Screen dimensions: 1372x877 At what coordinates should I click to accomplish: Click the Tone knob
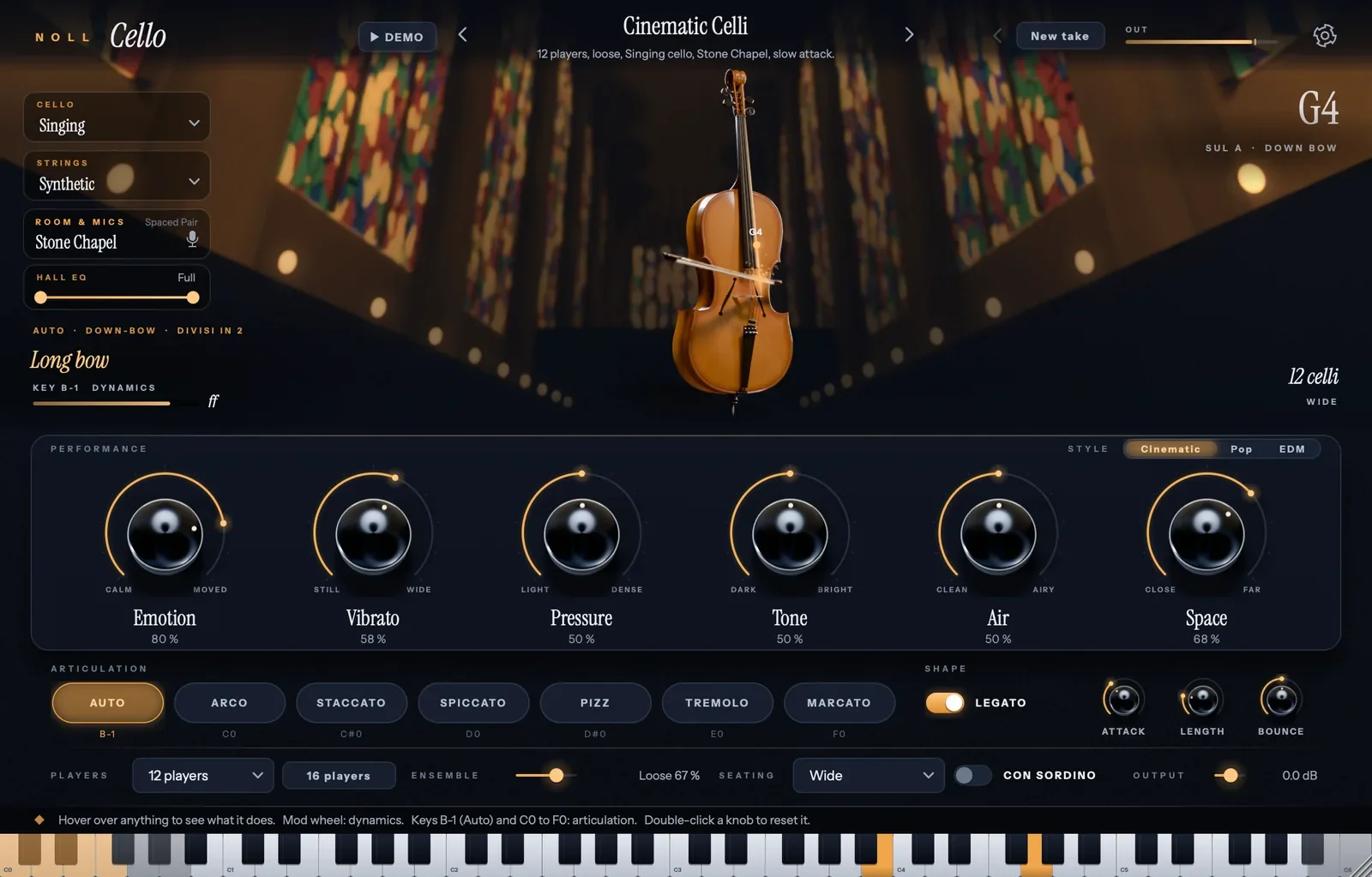tap(790, 535)
